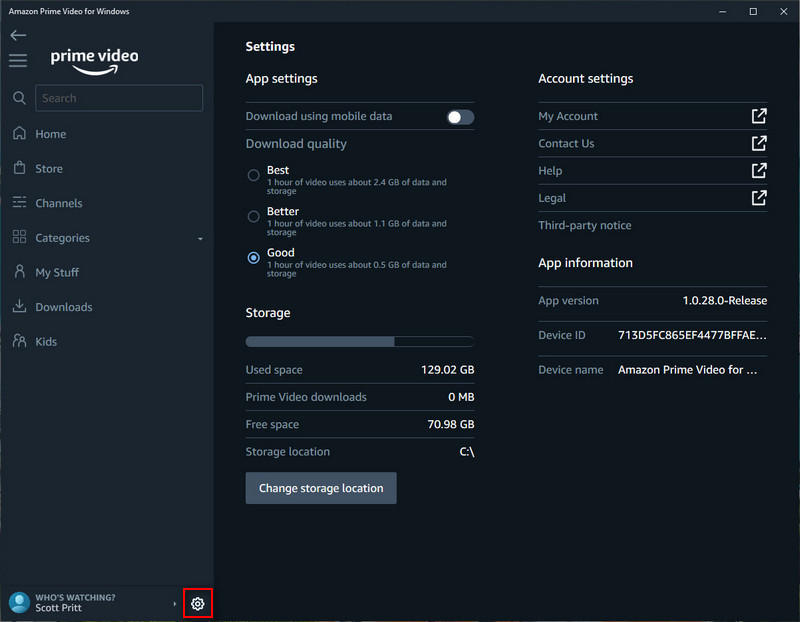Click the 0 MB Prime Video downloads value
This screenshot has height=622, width=800.
(x=461, y=397)
